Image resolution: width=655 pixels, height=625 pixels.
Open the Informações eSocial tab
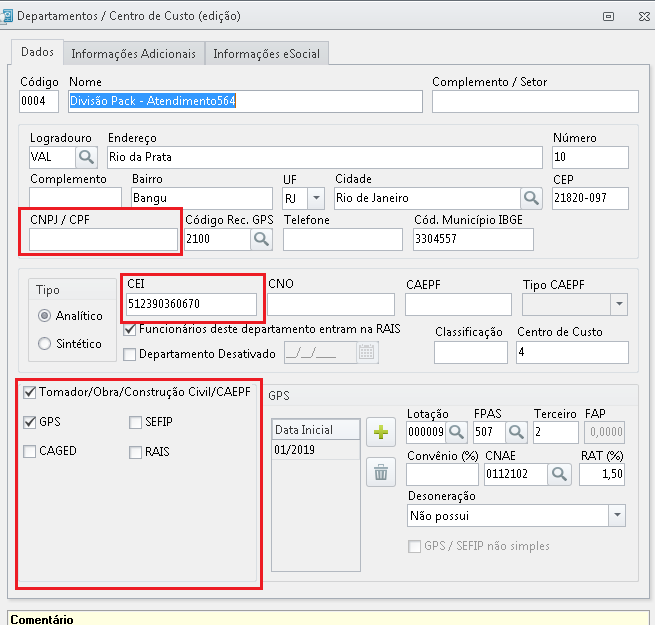tap(267, 54)
